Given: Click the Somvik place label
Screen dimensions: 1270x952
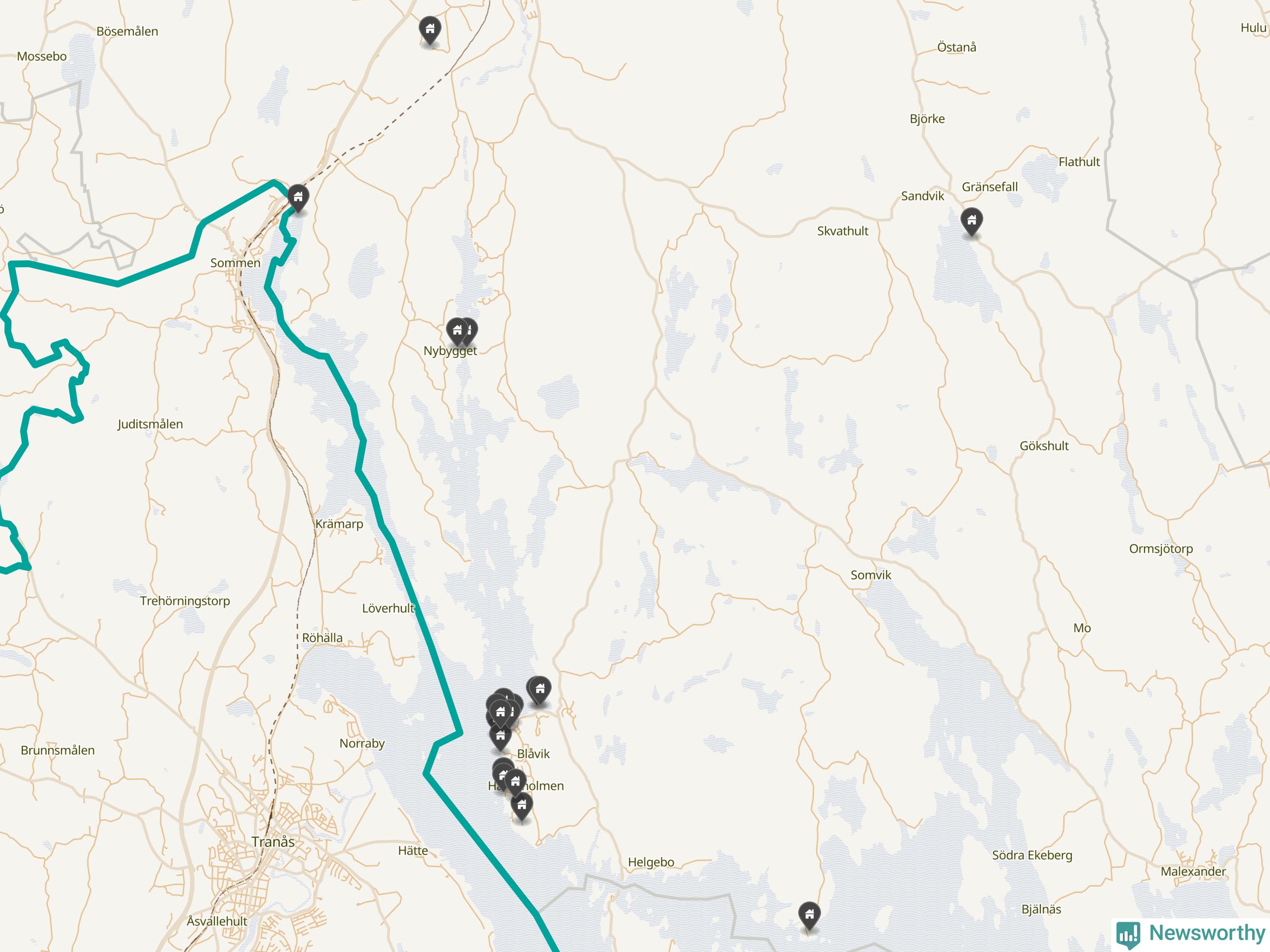Looking at the screenshot, I should point(871,575).
